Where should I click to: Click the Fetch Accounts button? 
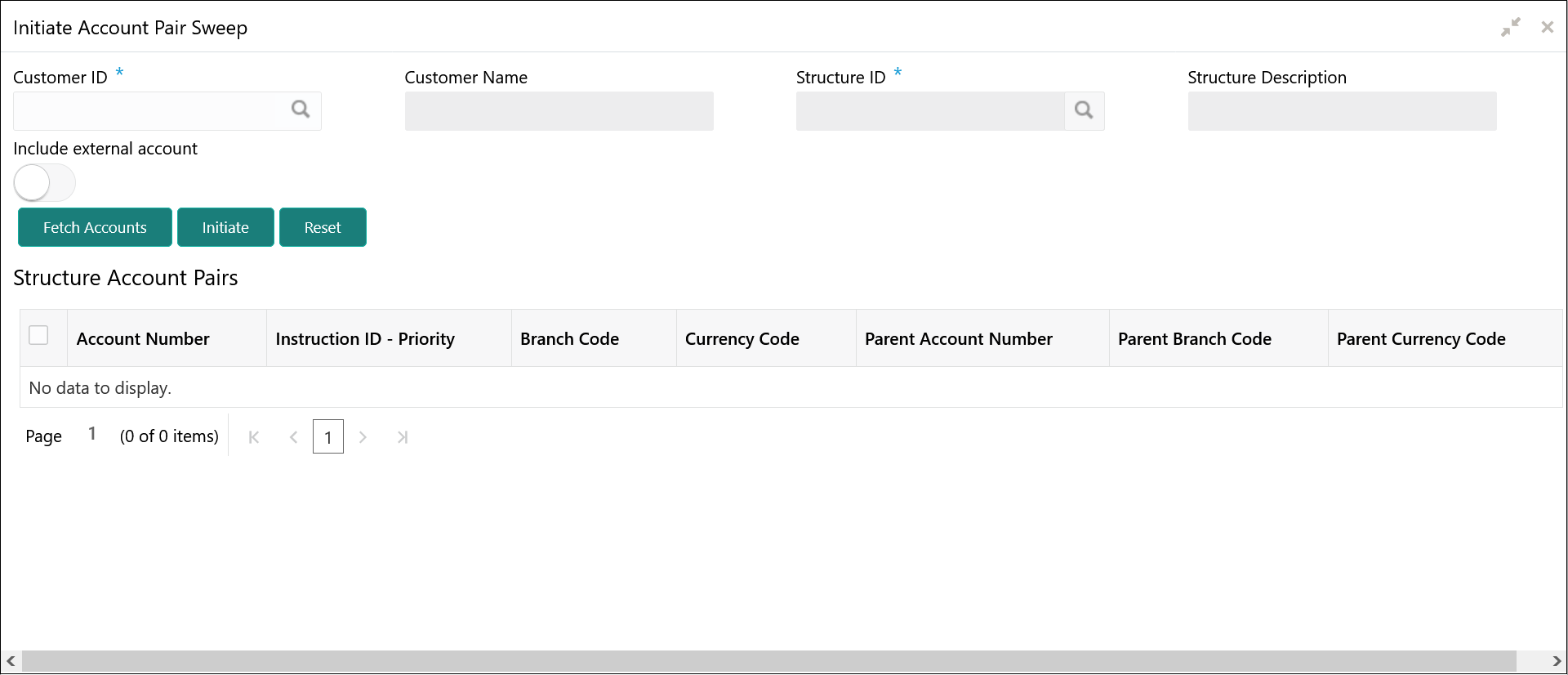pyautogui.click(x=95, y=227)
